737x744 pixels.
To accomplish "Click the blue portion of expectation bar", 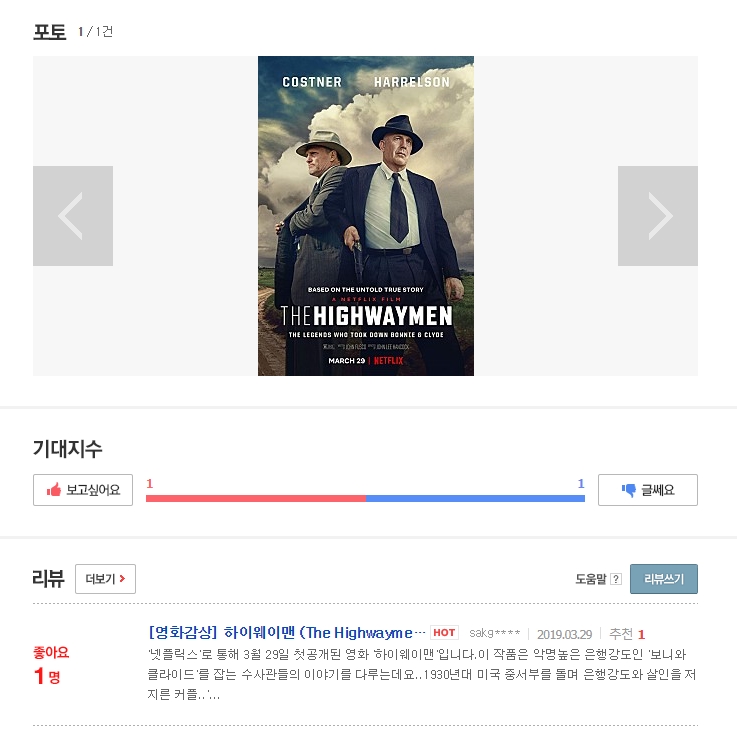I will coord(476,498).
